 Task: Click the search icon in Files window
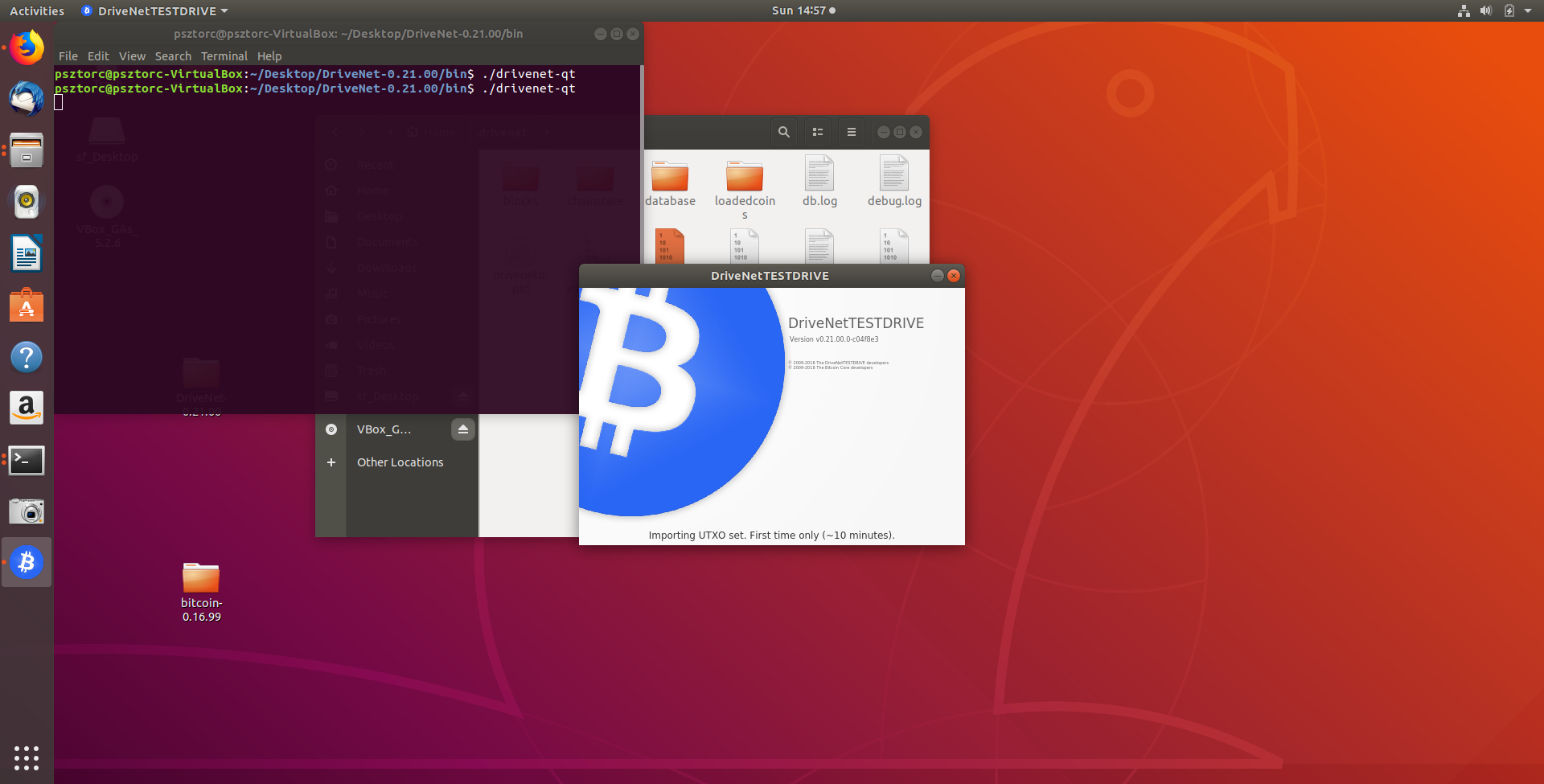pos(784,132)
